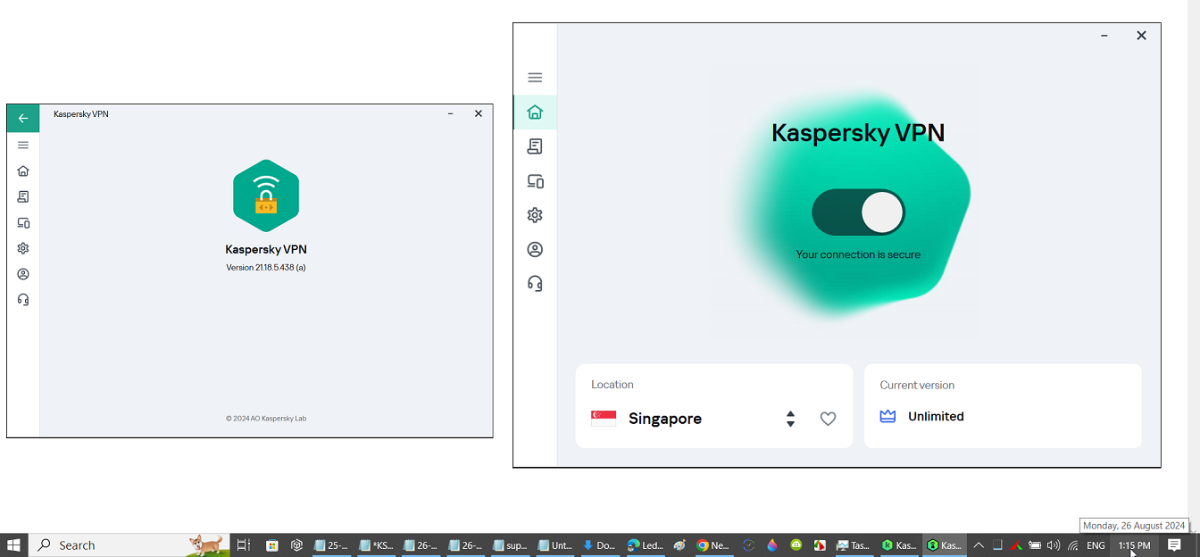Click the taskbar Search box
Viewport: 1200px width, 557px height.
(129, 545)
